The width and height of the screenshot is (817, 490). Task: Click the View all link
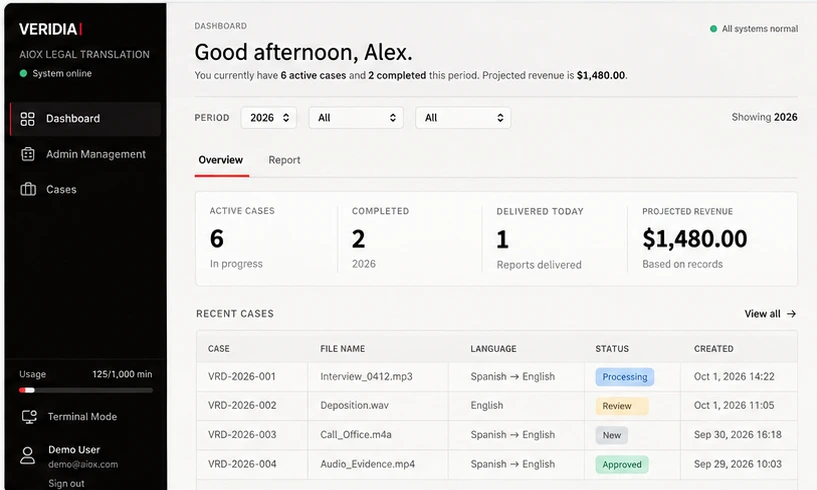[x=770, y=314]
